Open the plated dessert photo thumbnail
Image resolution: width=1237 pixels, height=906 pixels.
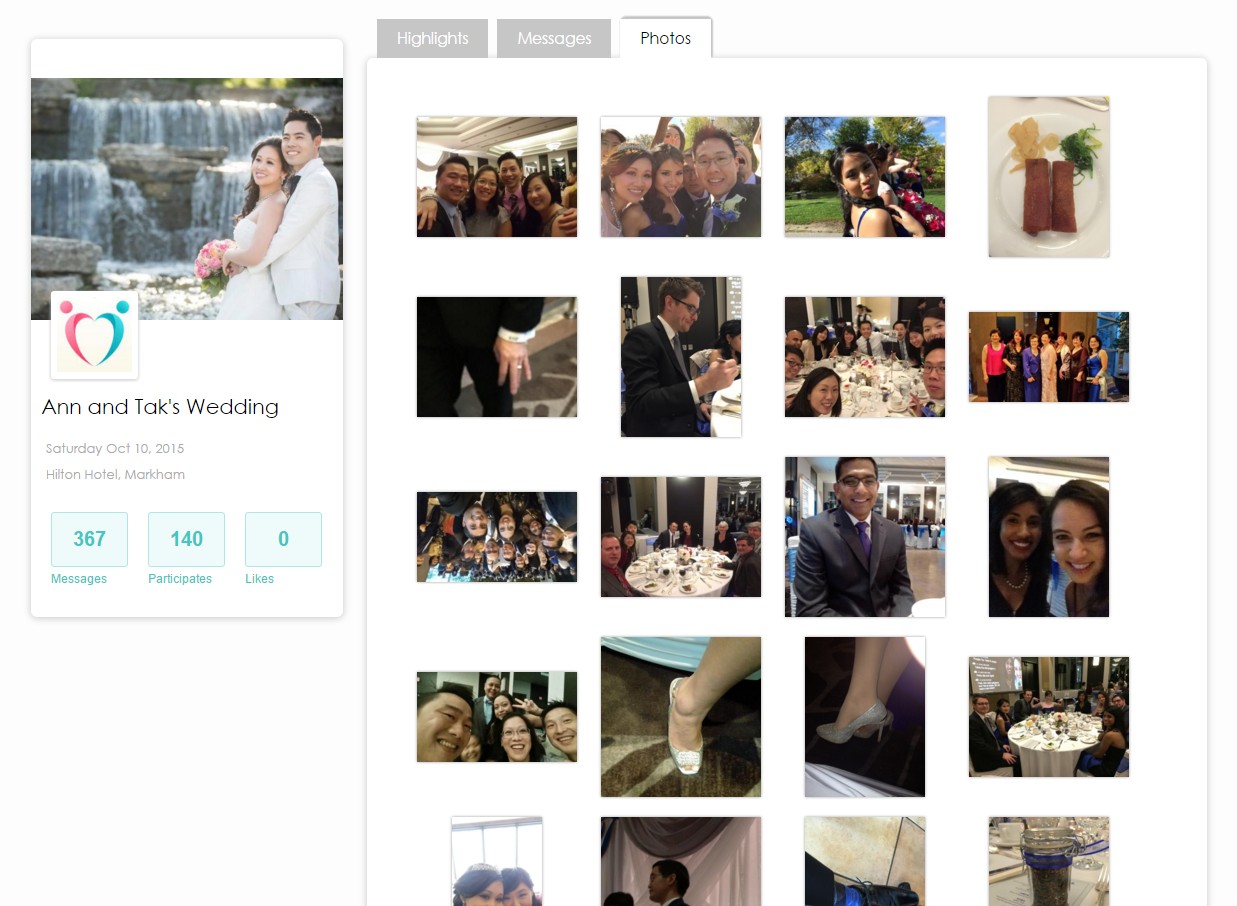[1049, 177]
